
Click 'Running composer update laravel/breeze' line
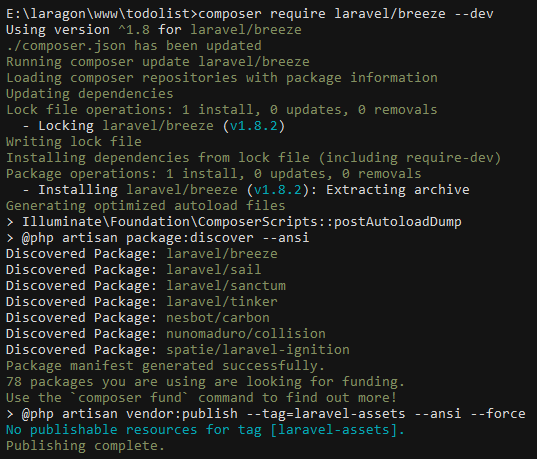pyautogui.click(x=158, y=62)
